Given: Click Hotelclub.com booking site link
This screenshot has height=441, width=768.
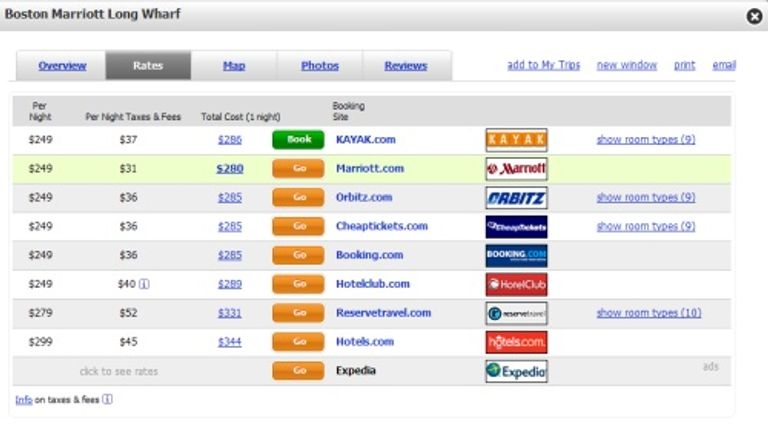Looking at the screenshot, I should click(373, 284).
